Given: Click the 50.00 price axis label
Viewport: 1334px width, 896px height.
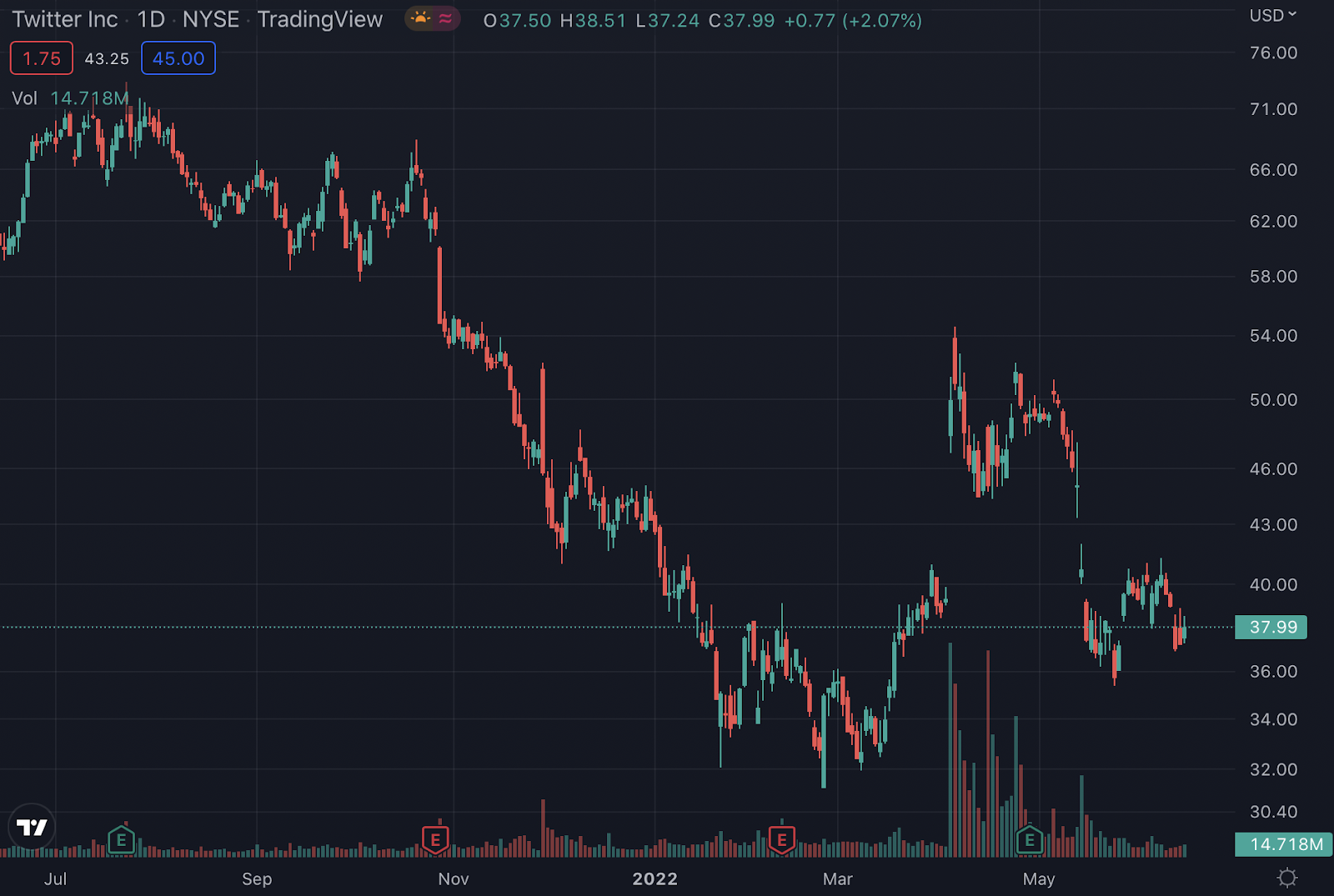Looking at the screenshot, I should pyautogui.click(x=1273, y=400).
